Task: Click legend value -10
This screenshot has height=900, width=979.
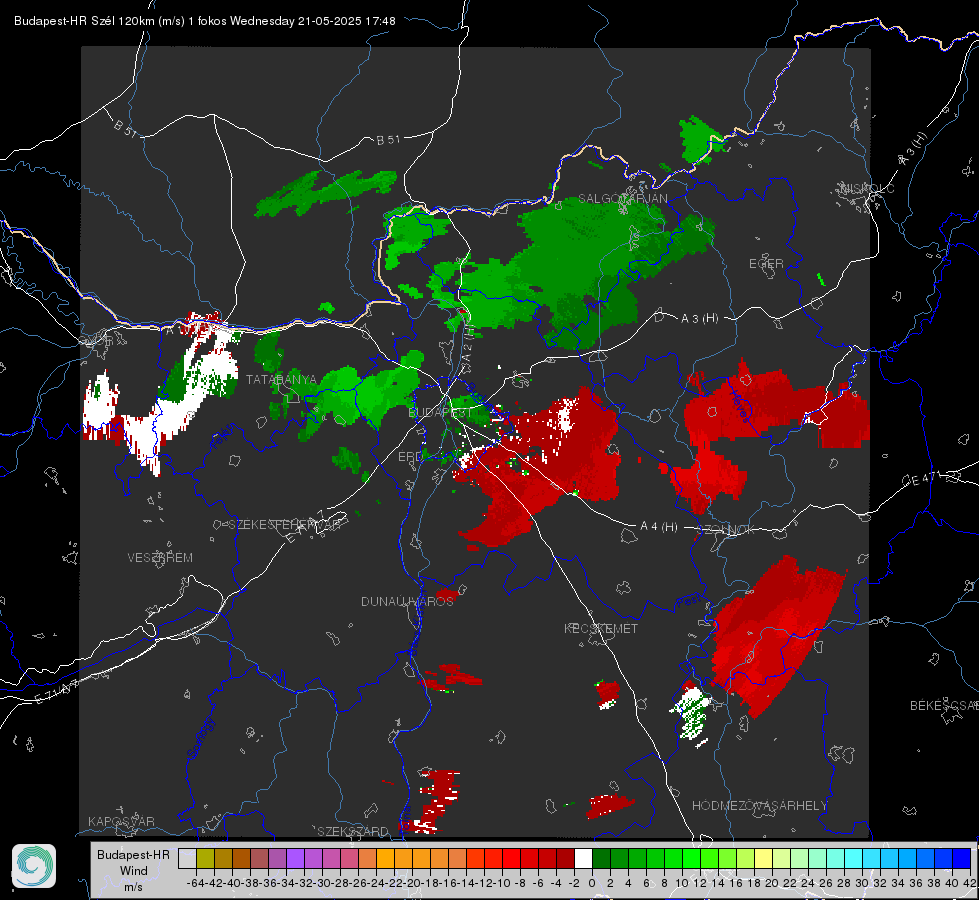Action: (502, 883)
